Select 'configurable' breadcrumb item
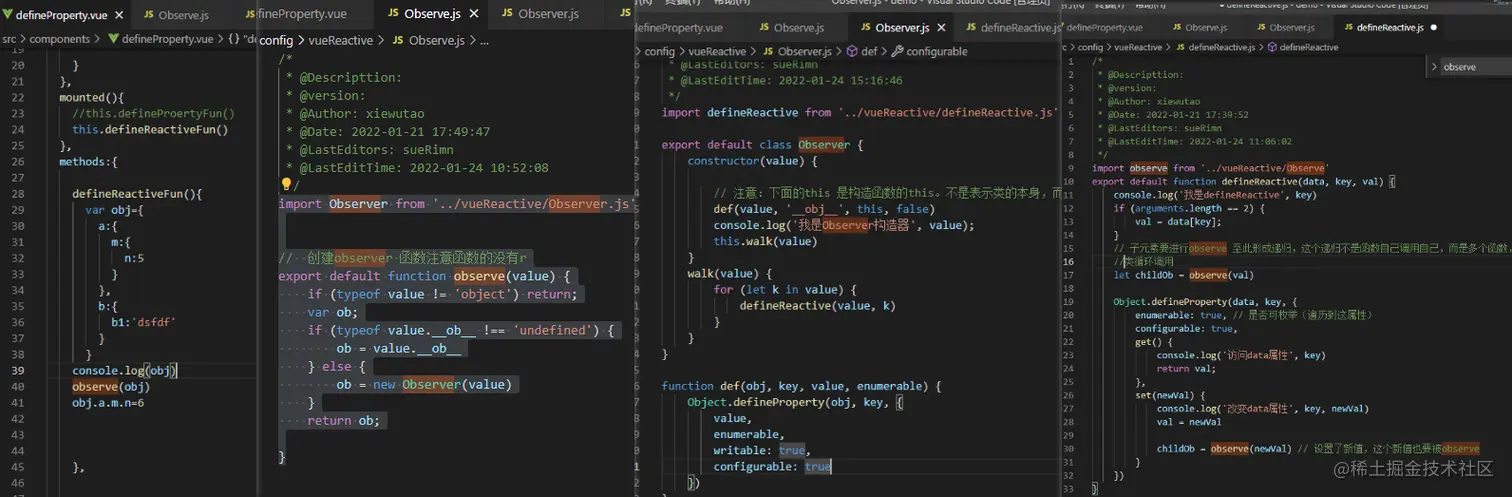1512x497 pixels. tap(938, 51)
